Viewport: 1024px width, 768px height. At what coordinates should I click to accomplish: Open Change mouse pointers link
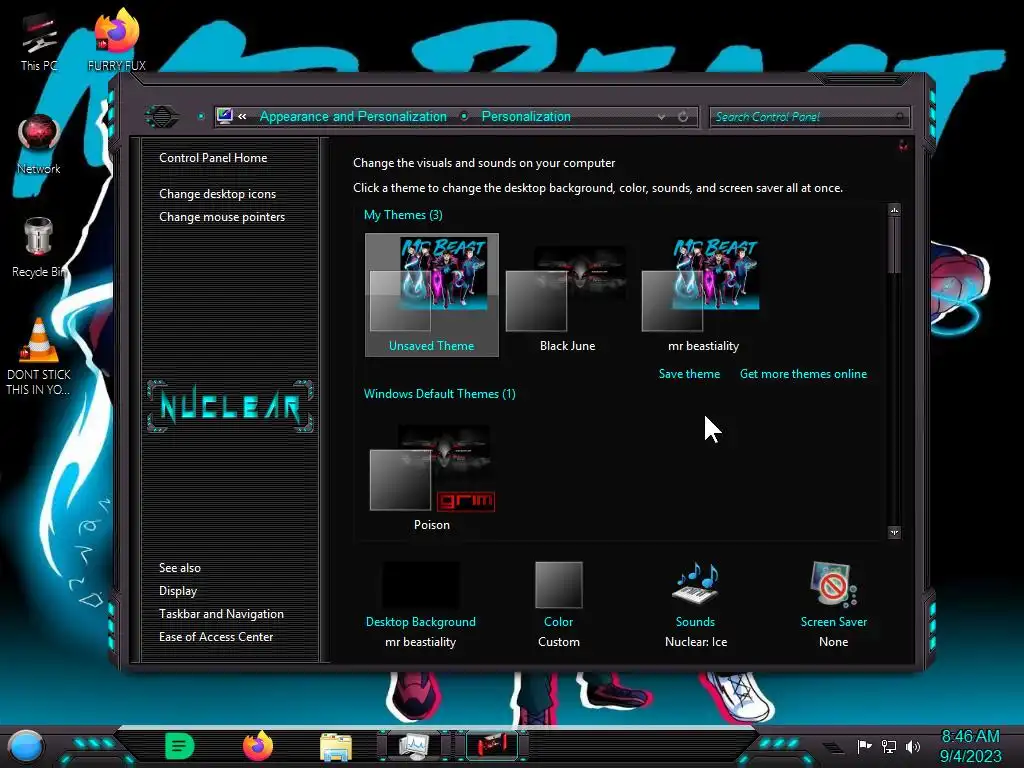[222, 217]
